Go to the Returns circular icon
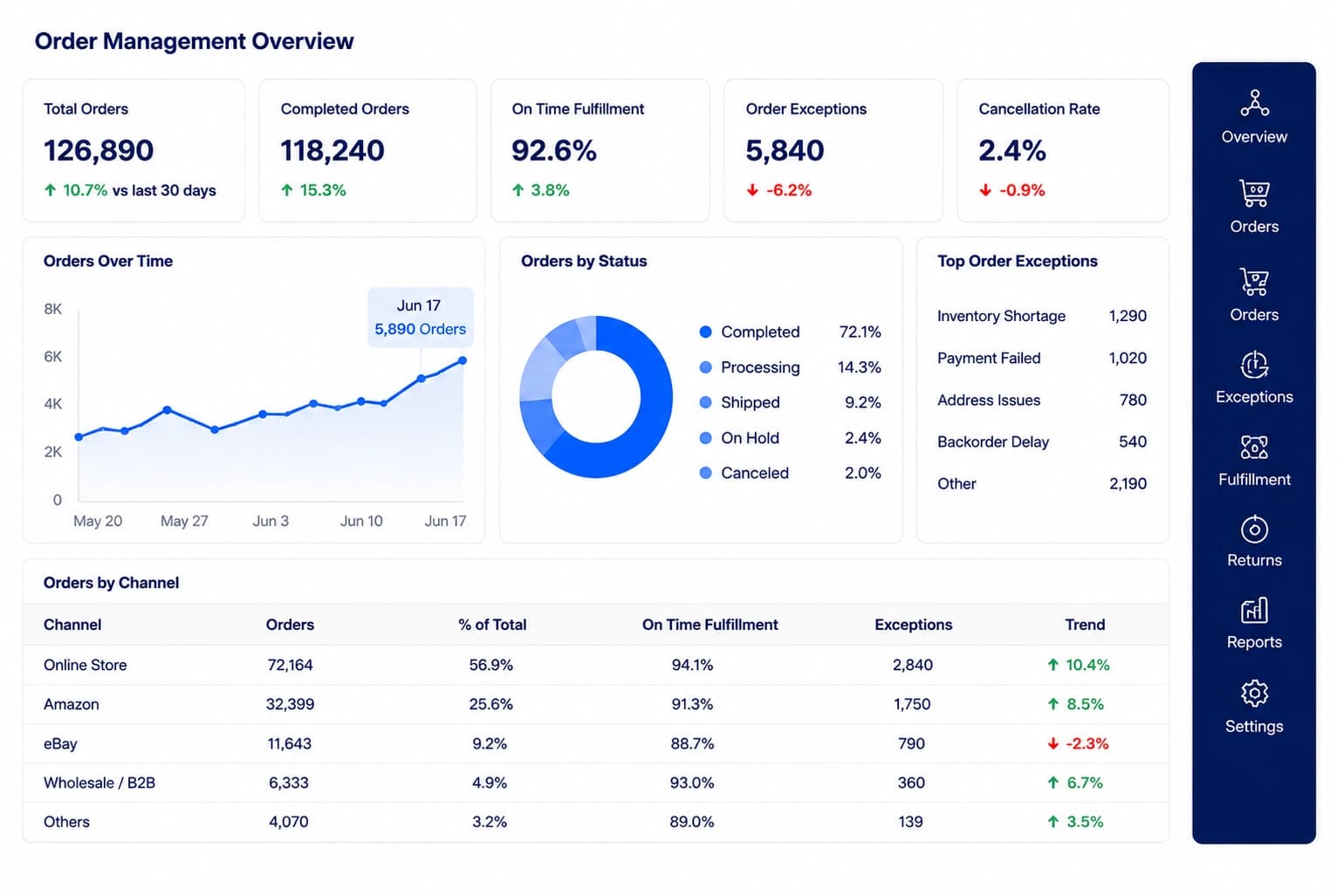 (x=1254, y=529)
